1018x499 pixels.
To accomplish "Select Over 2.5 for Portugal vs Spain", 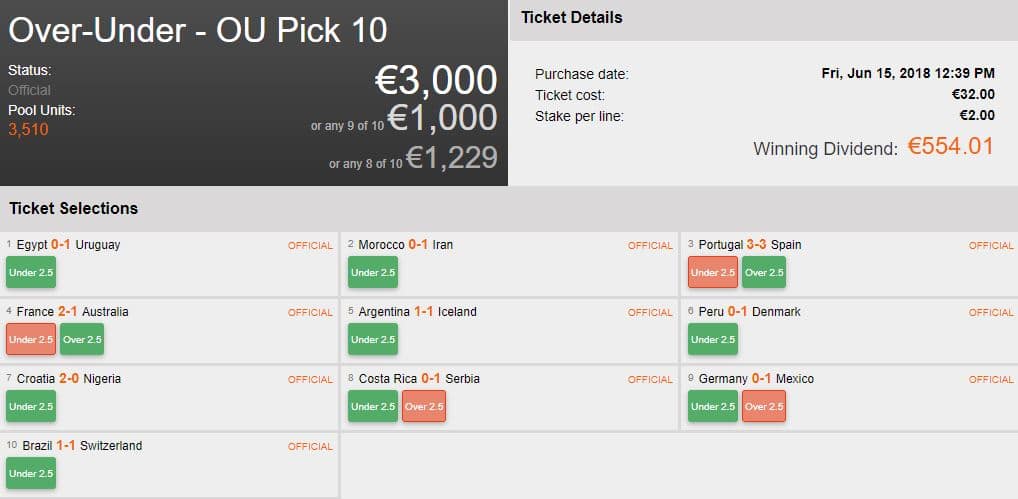I will (763, 272).
